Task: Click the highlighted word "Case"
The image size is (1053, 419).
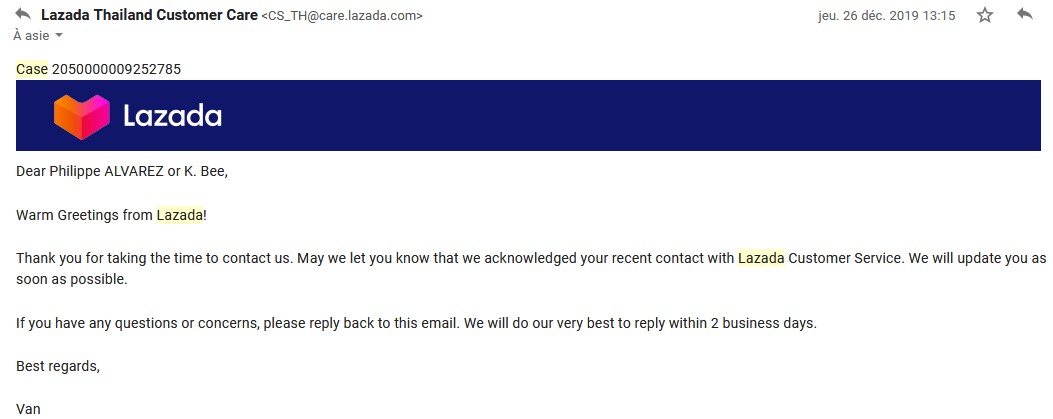Action: tap(32, 69)
